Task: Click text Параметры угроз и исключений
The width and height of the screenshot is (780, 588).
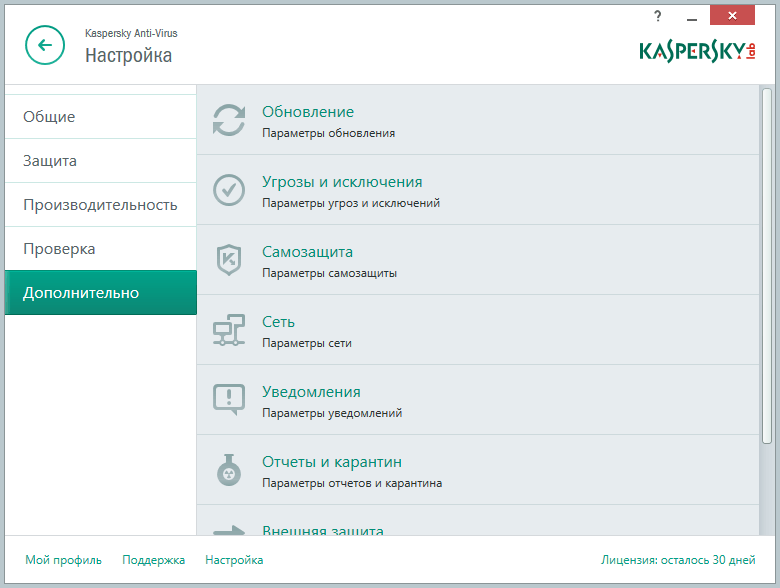Action: (351, 203)
